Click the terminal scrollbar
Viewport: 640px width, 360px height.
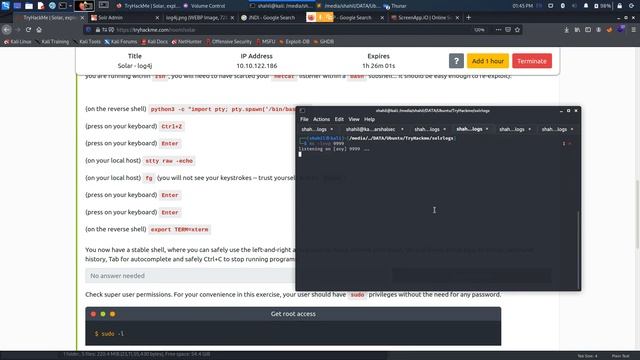click(x=578, y=250)
